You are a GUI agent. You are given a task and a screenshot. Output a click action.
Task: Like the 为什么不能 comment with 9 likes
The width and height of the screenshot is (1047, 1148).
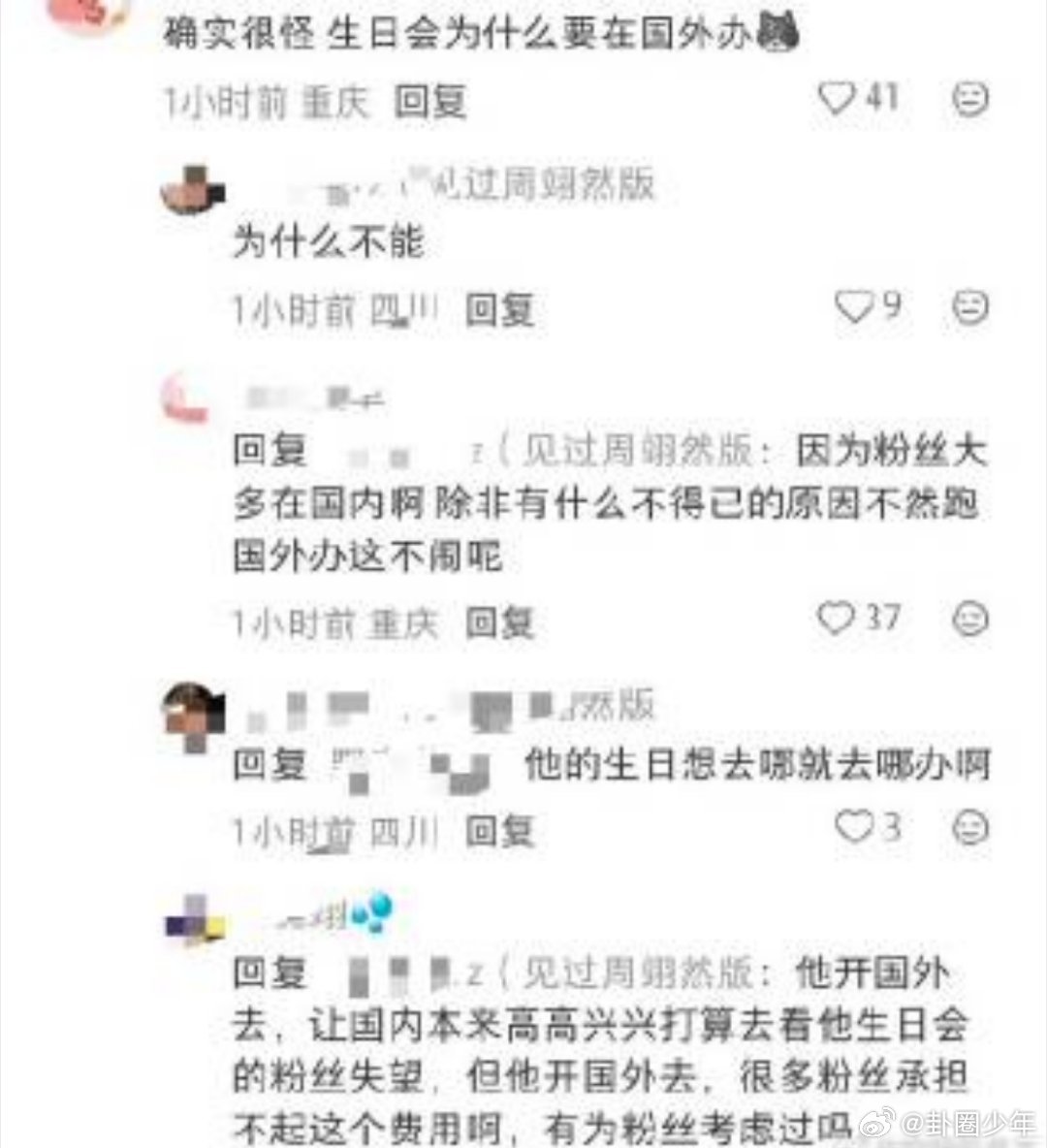tap(854, 306)
